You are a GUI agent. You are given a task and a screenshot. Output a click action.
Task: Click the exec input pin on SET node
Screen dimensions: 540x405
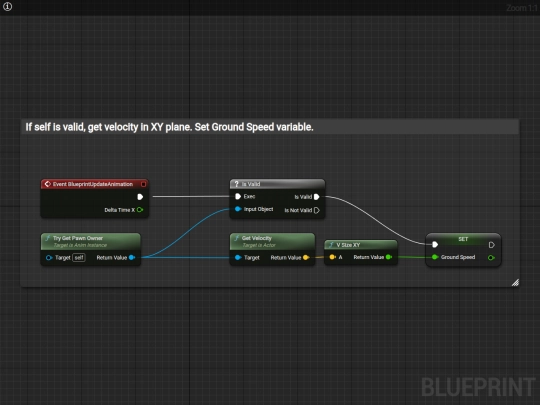435,245
